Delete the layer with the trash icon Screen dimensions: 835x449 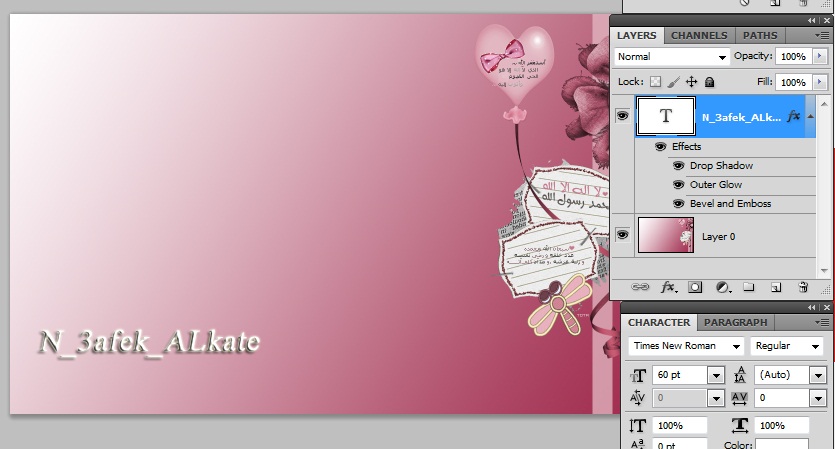(x=803, y=287)
